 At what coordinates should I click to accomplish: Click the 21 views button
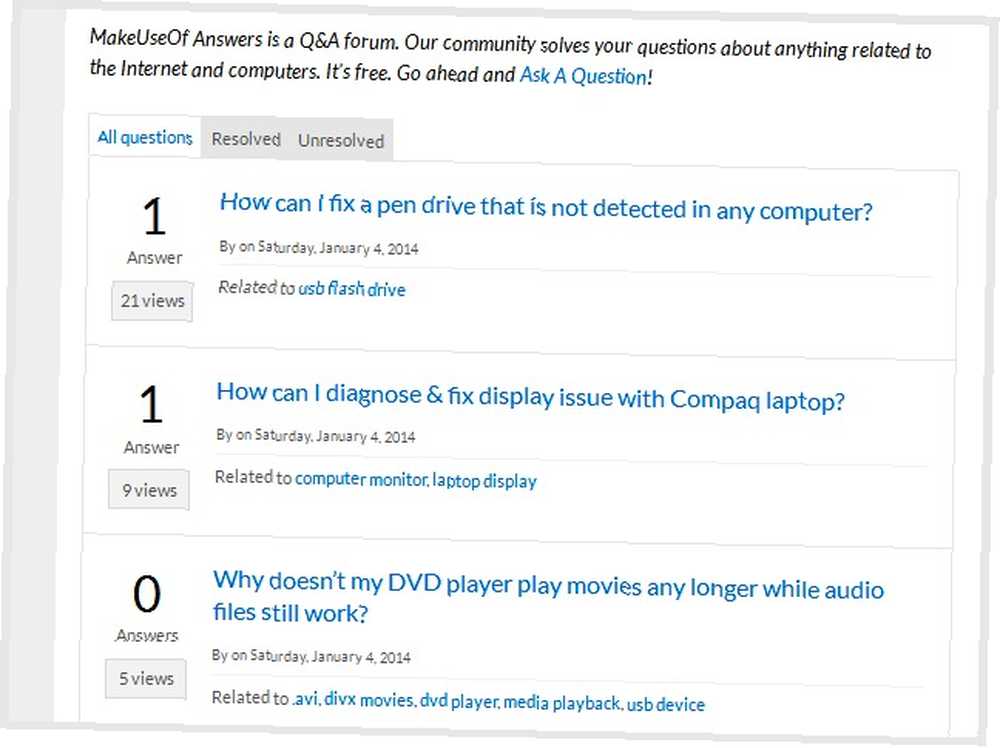pos(152,301)
